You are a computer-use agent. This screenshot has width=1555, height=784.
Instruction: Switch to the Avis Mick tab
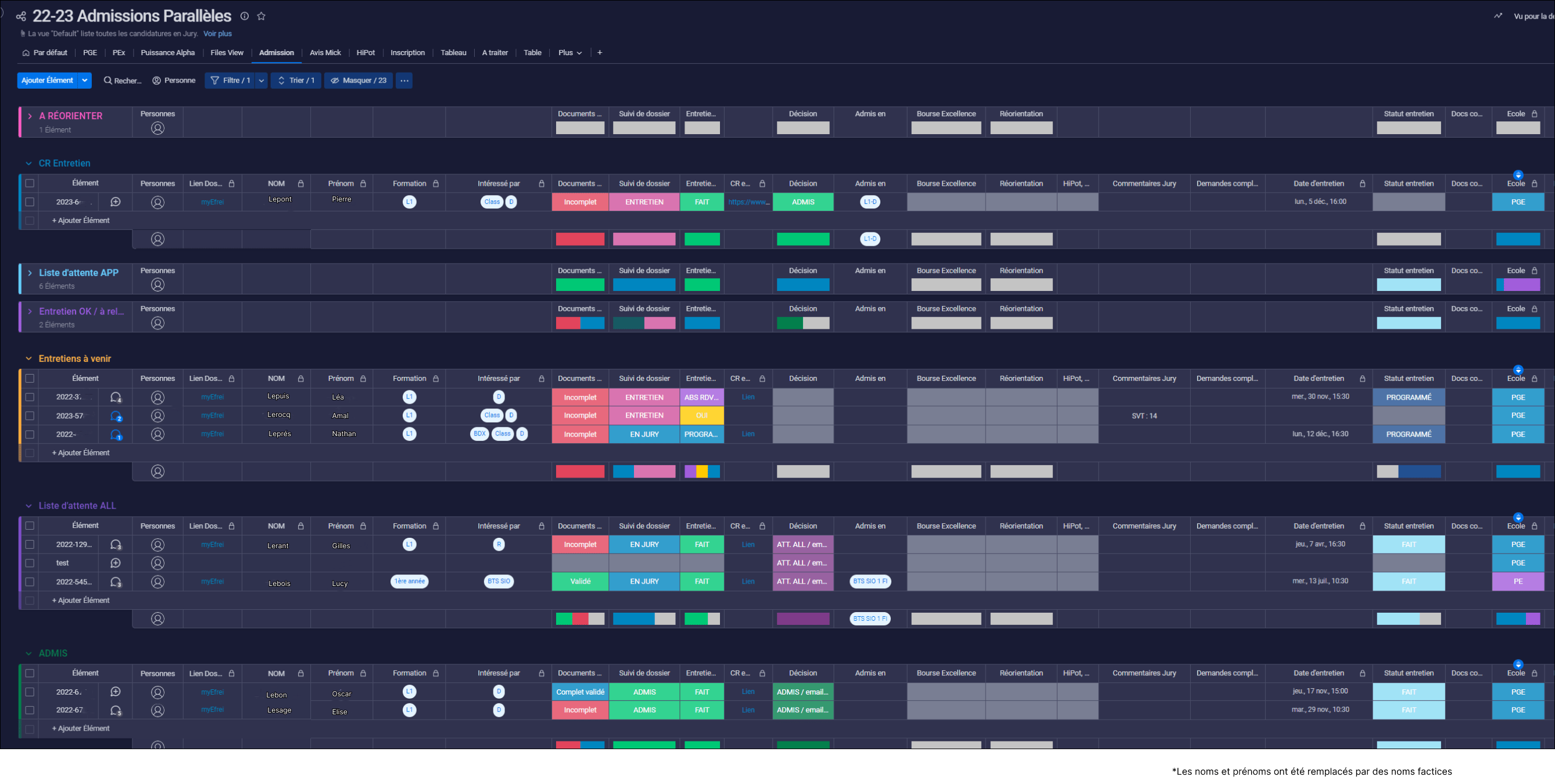pyautogui.click(x=325, y=53)
